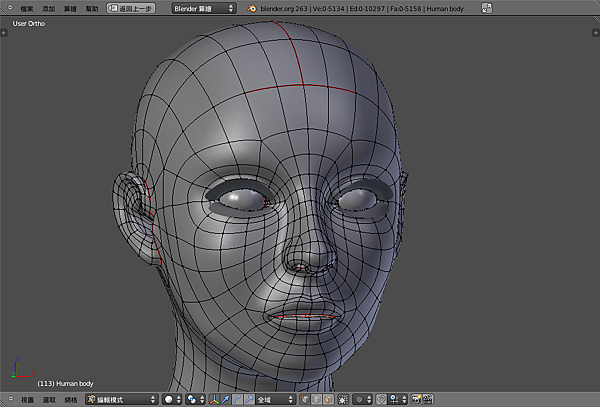Open the pivot point selector
The image size is (600, 407).
click(x=193, y=399)
